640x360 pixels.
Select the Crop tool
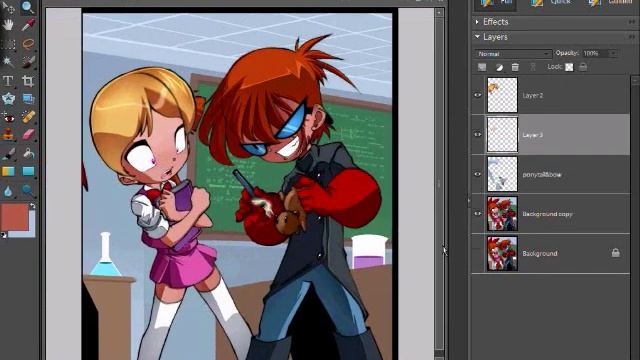click(28, 80)
